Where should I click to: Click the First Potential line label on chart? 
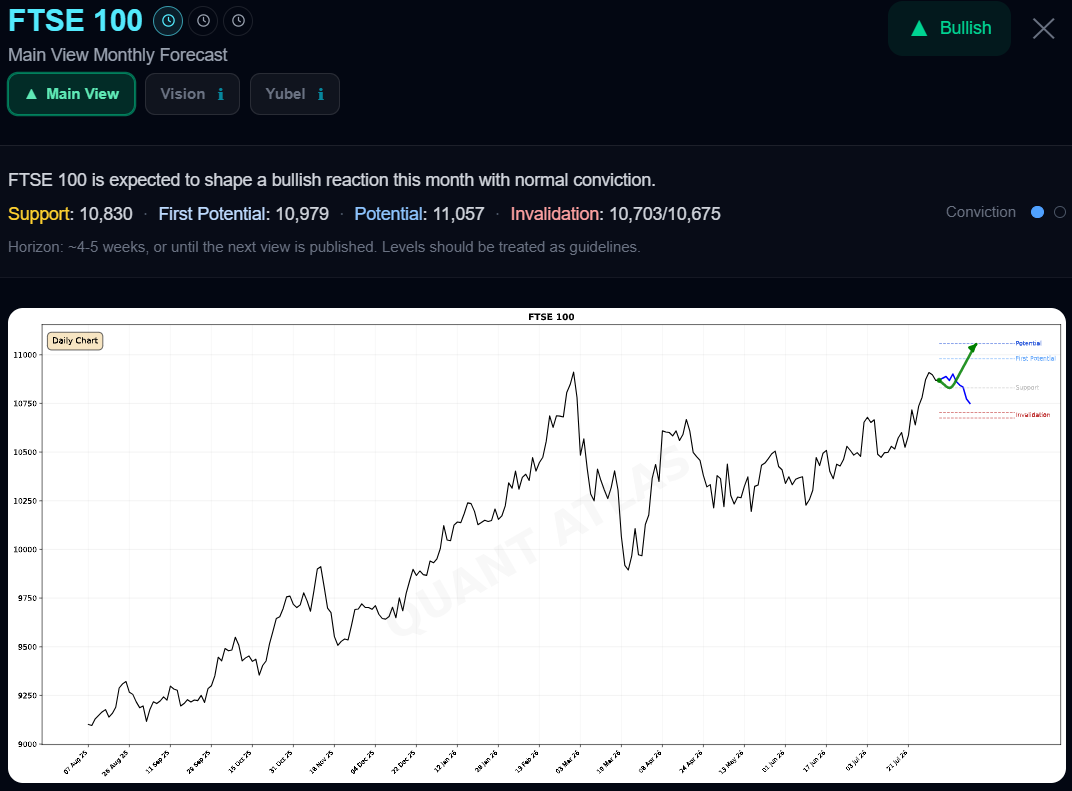click(1035, 358)
